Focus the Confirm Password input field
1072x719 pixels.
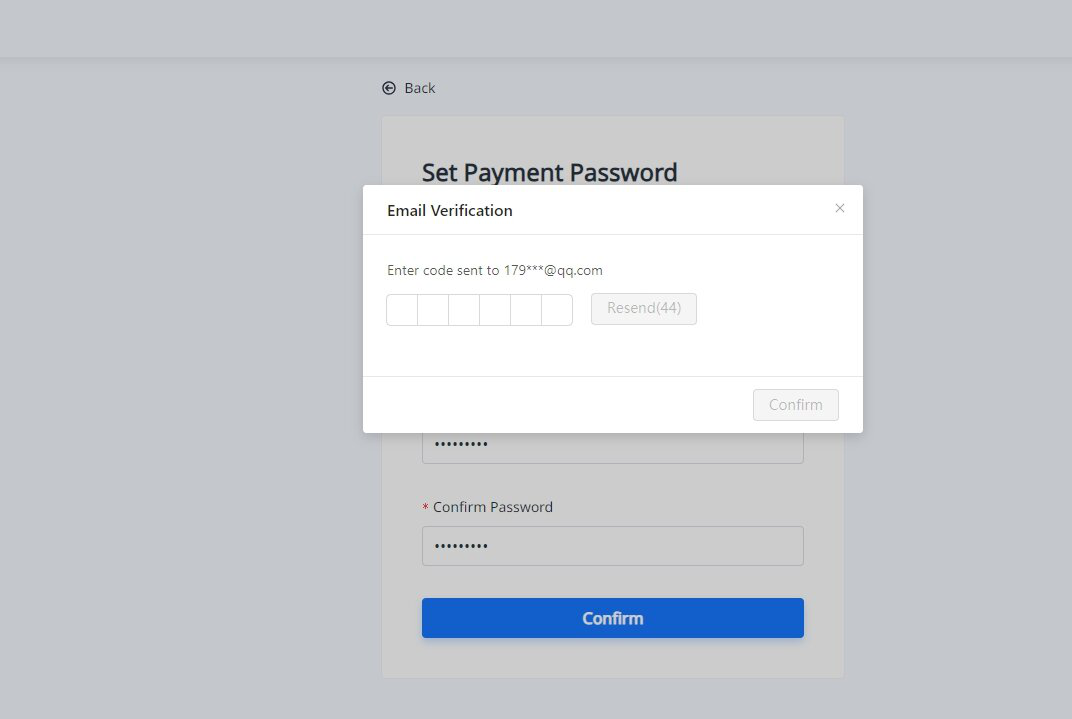click(612, 546)
